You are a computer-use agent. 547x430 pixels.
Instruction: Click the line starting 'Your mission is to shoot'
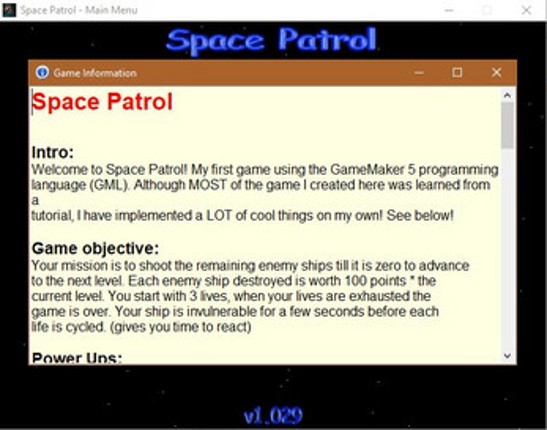(x=250, y=266)
